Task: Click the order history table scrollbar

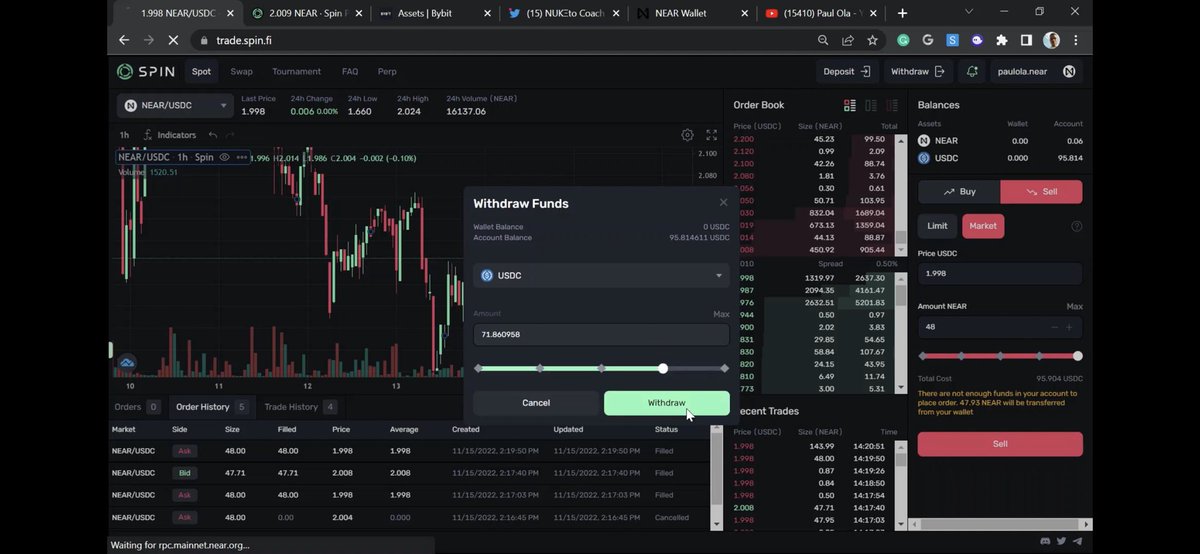Action: tap(715, 477)
